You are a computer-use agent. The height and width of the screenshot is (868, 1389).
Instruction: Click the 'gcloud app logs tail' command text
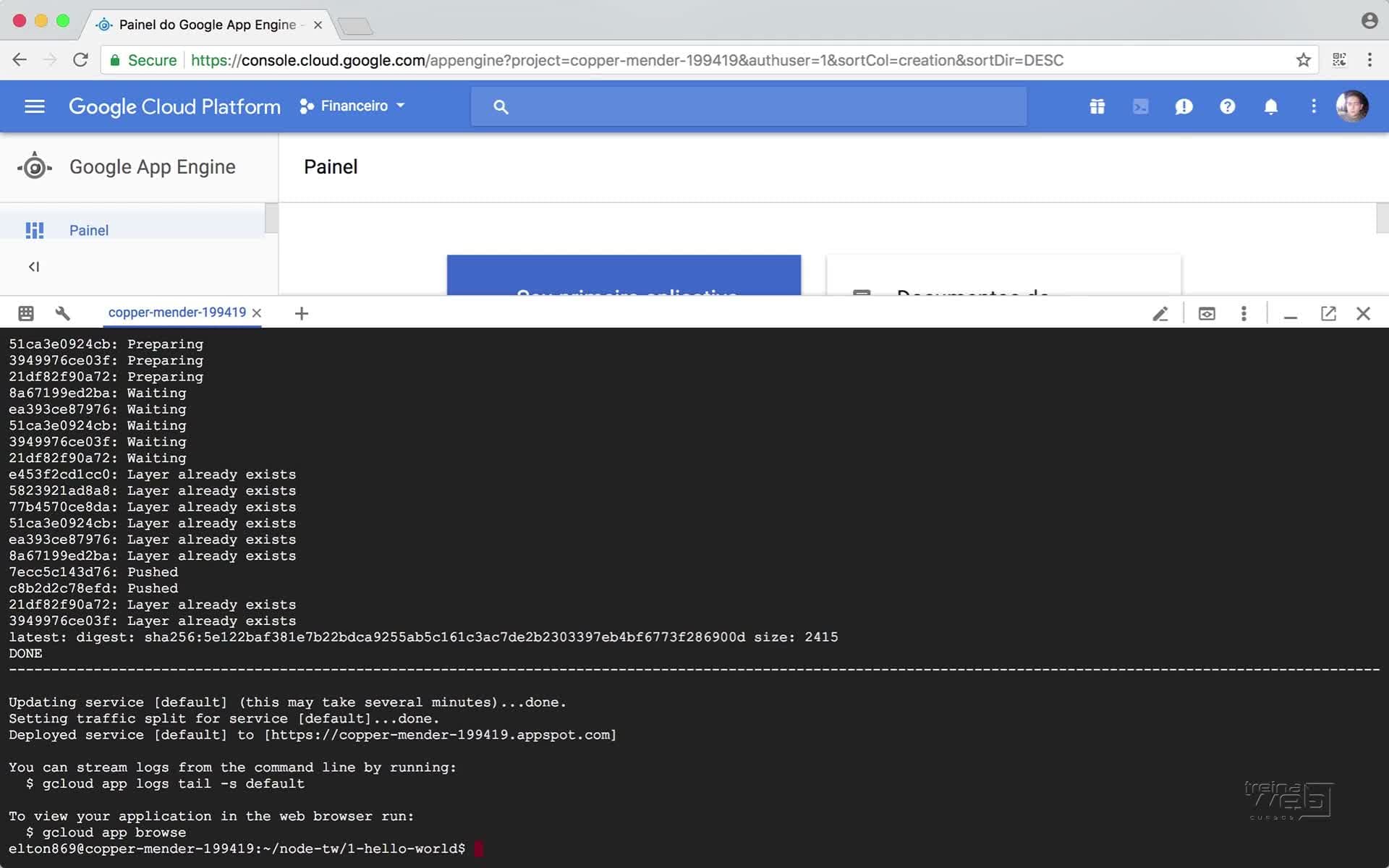pos(173,783)
